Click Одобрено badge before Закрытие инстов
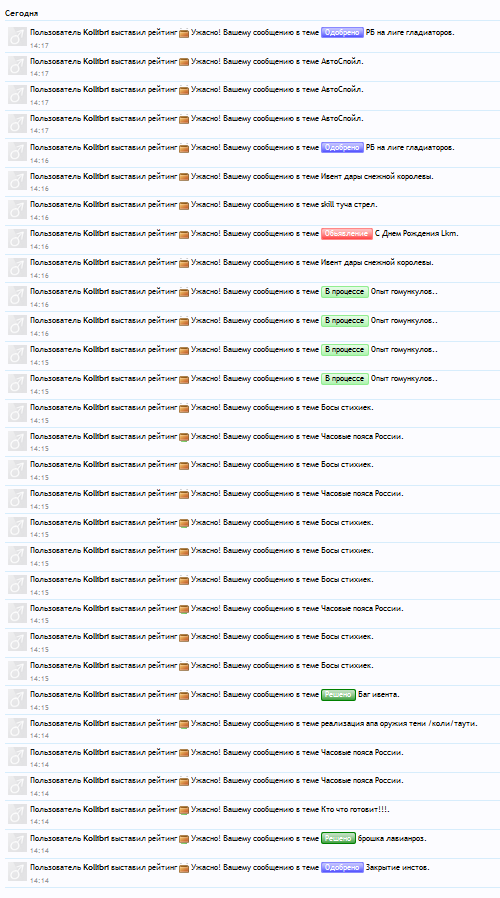 click(342, 868)
